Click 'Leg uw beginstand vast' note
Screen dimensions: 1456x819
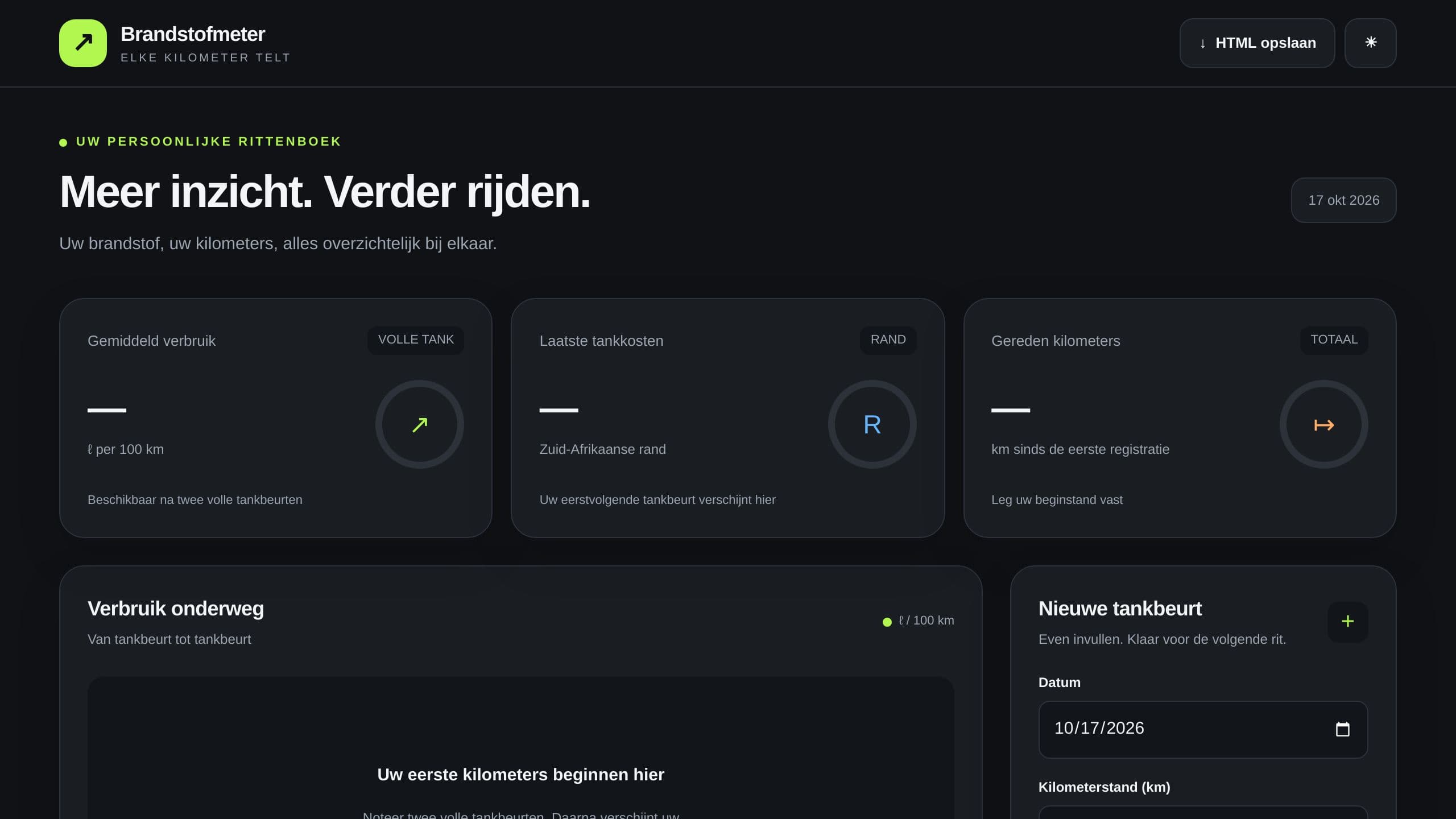coord(1057,500)
